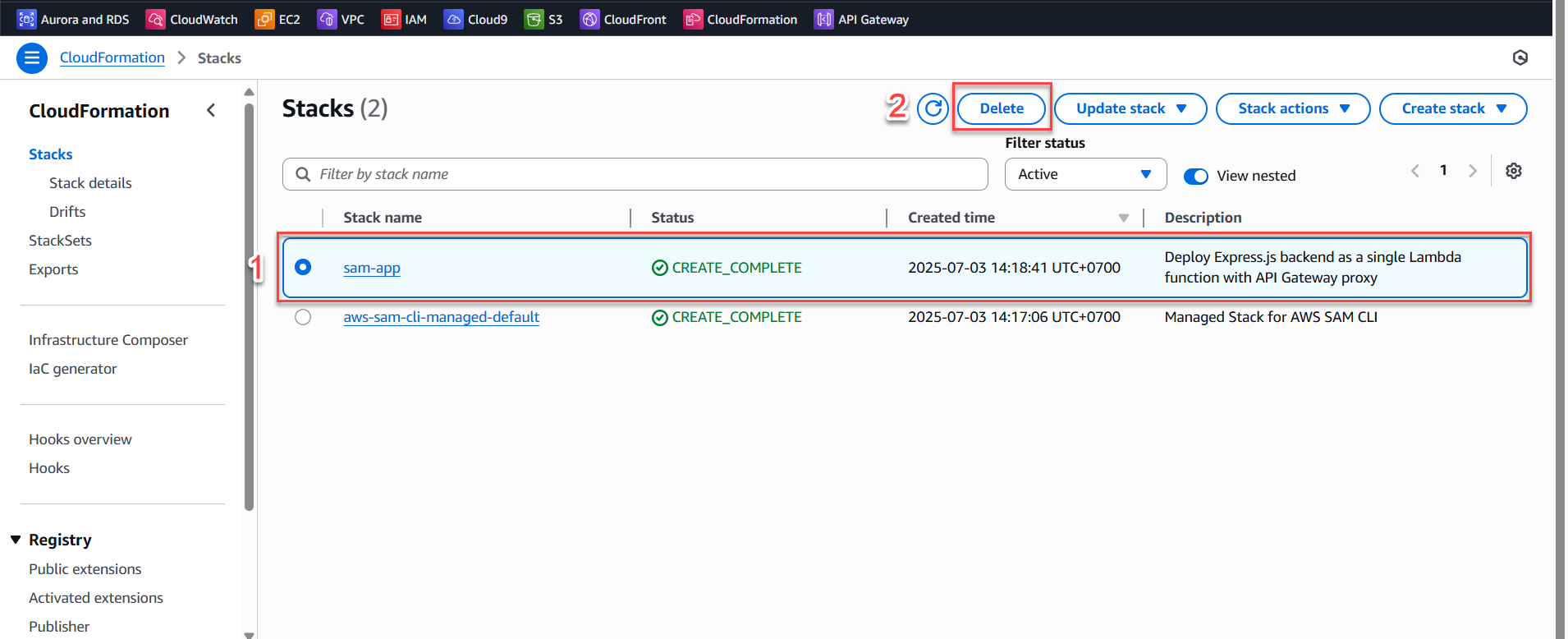The width and height of the screenshot is (1568, 639).
Task: Click sidebar scrollbar up arrow
Action: click(249, 92)
